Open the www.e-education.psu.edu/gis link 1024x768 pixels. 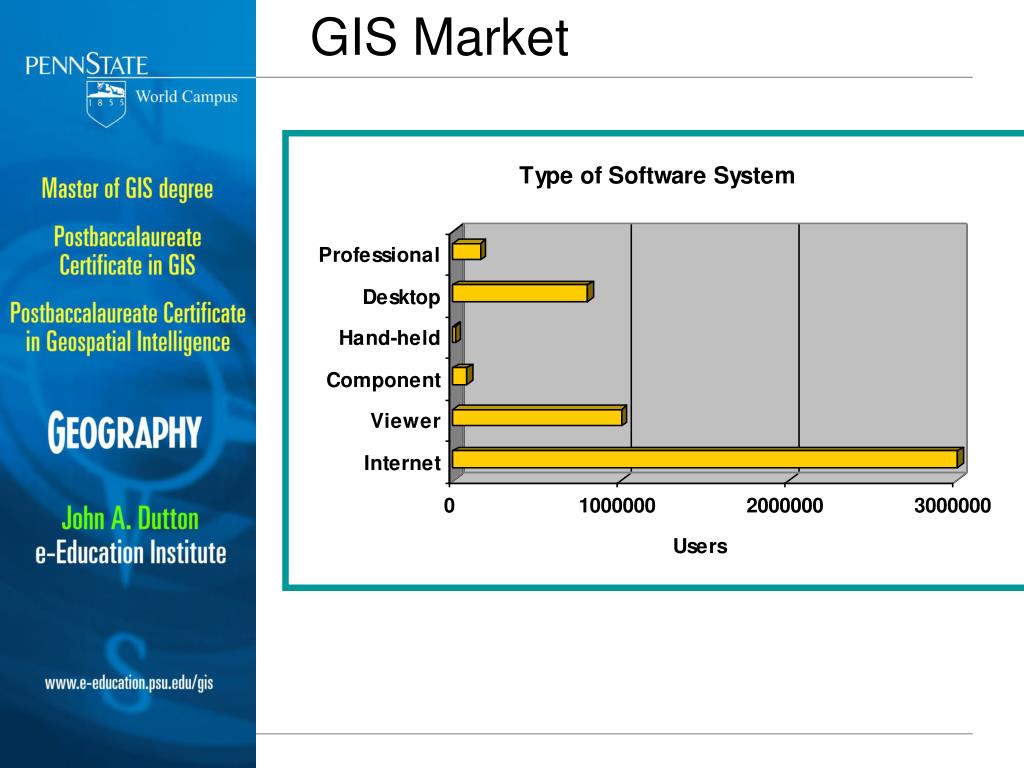pyautogui.click(x=129, y=683)
